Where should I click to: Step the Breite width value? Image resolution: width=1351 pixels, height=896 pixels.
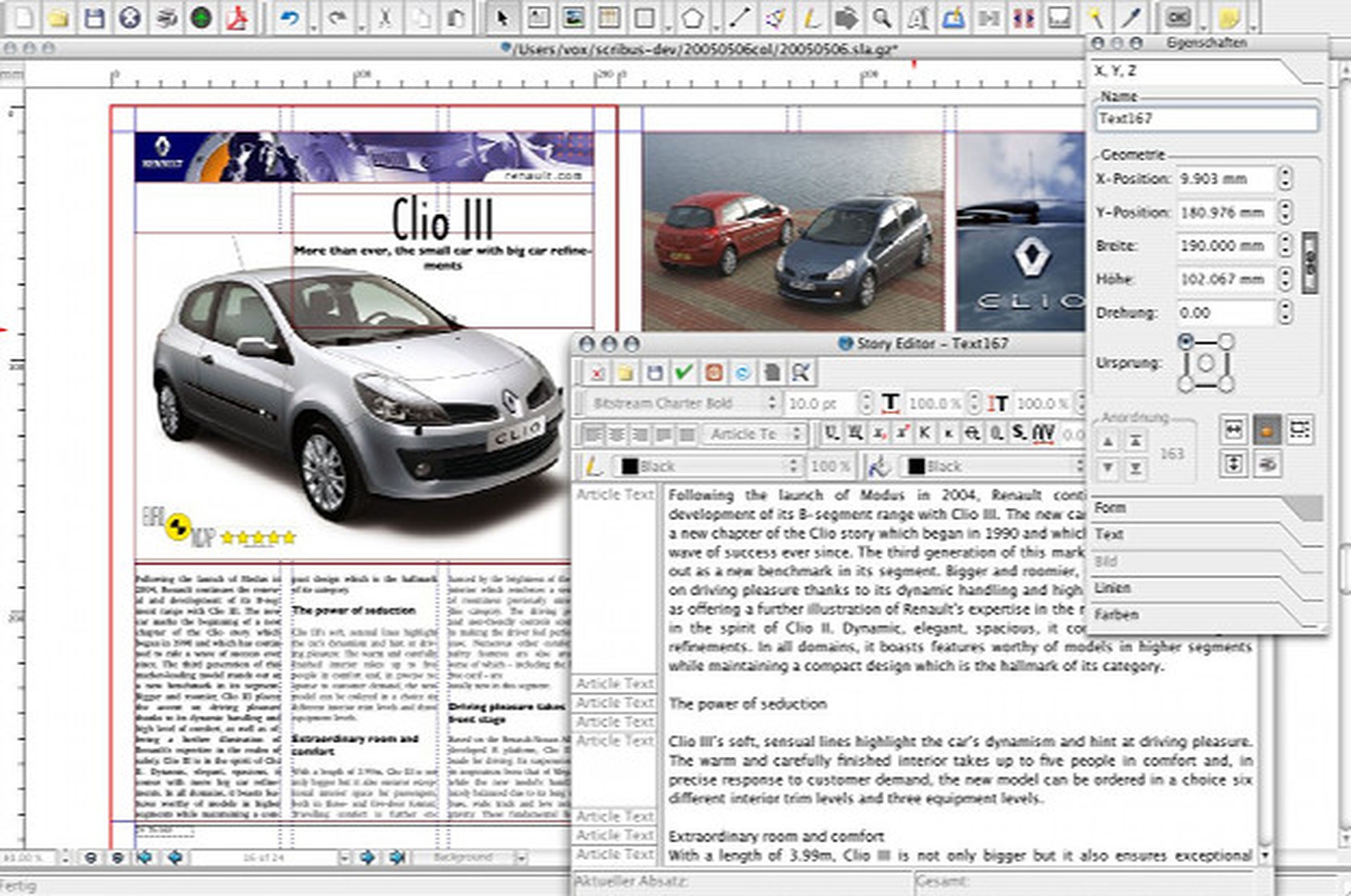point(1285,246)
